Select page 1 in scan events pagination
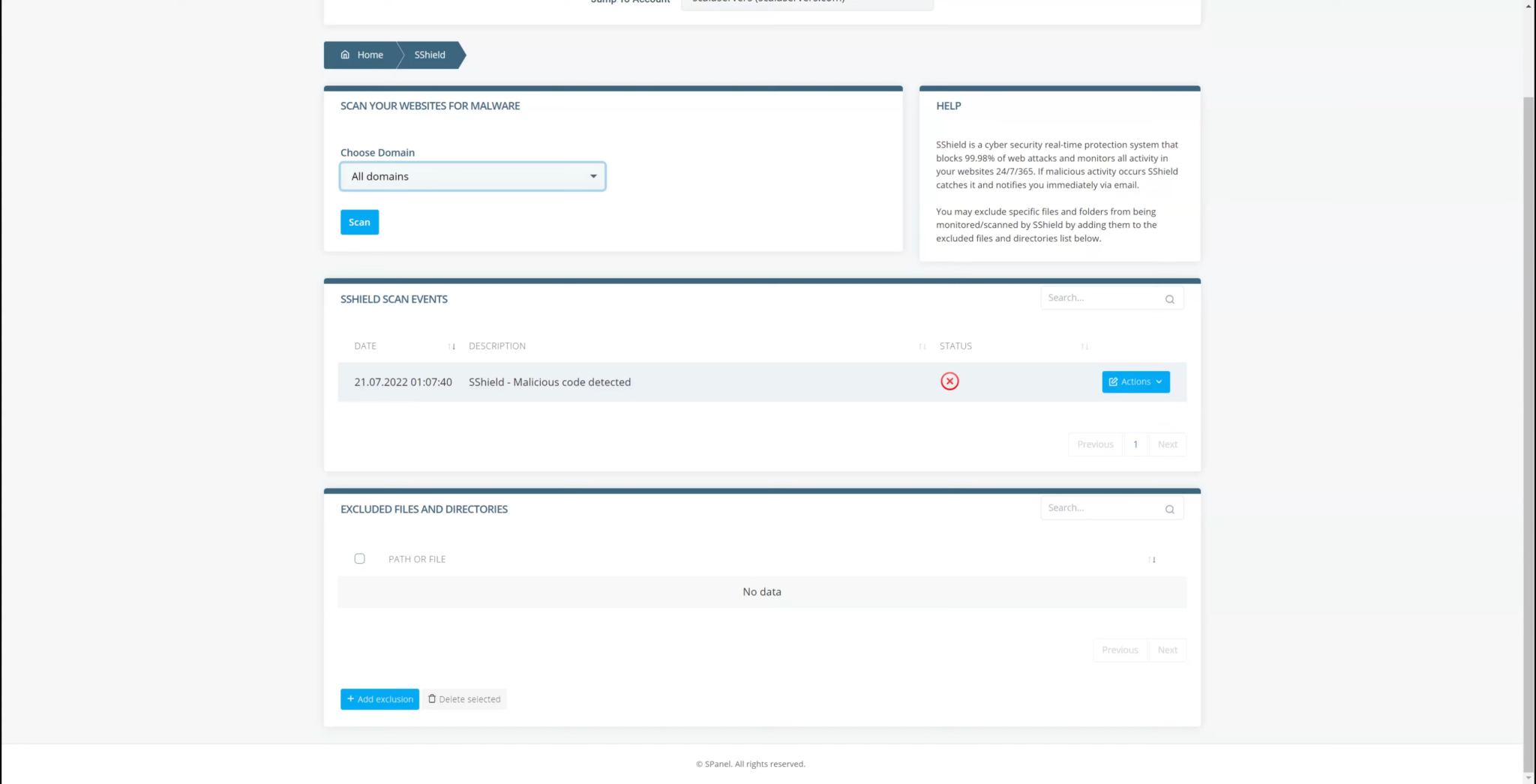Image resolution: width=1536 pixels, height=784 pixels. [1135, 444]
